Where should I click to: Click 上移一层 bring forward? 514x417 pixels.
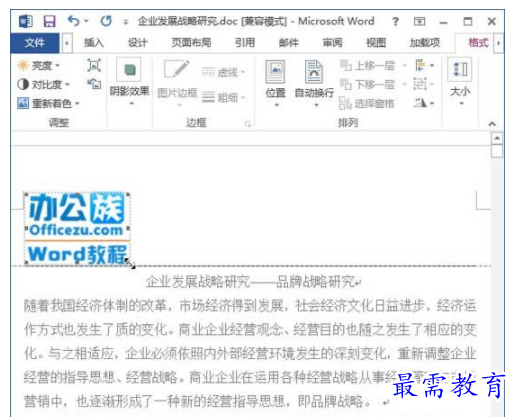click(x=367, y=65)
